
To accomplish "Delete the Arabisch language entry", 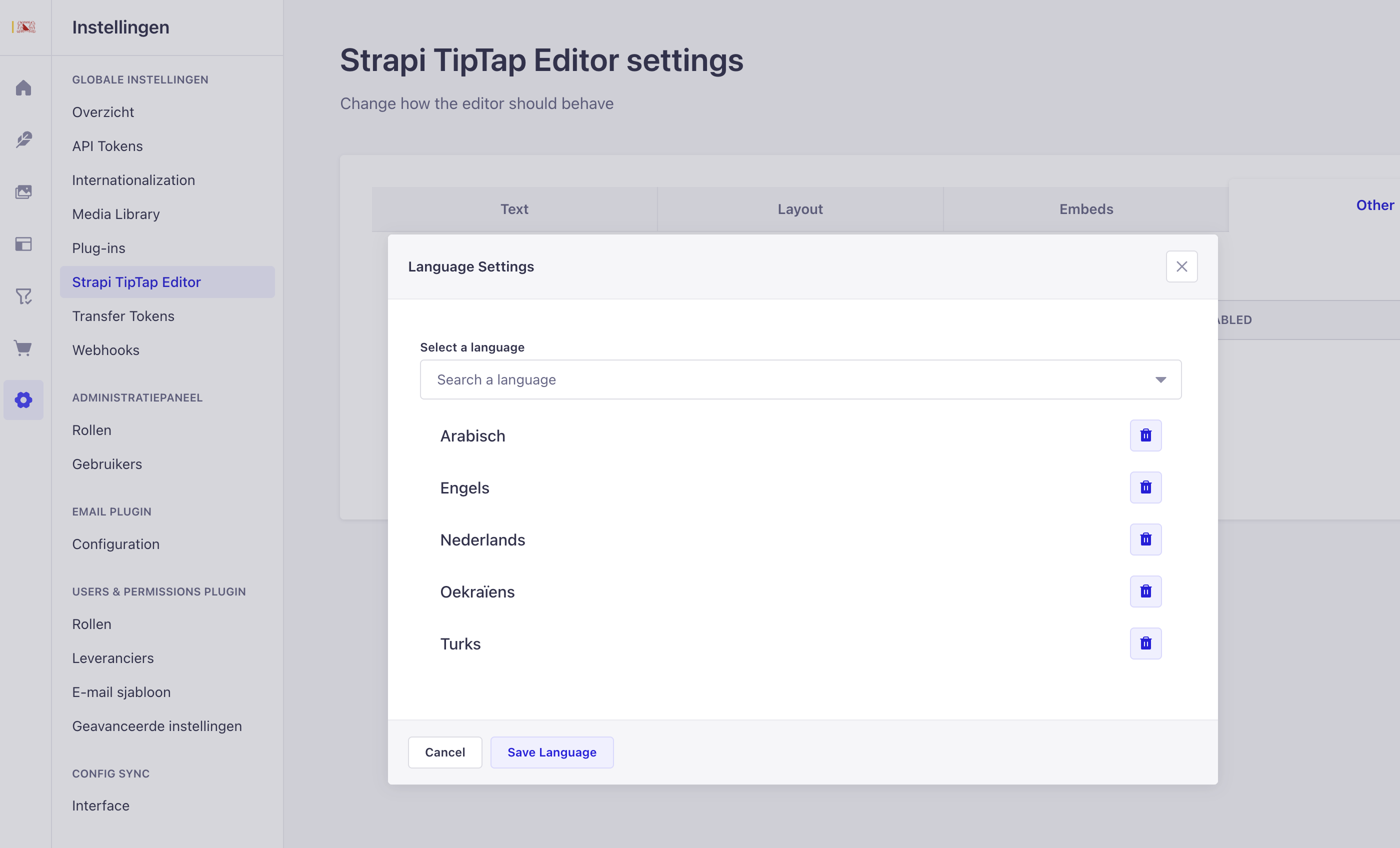I will [x=1145, y=435].
